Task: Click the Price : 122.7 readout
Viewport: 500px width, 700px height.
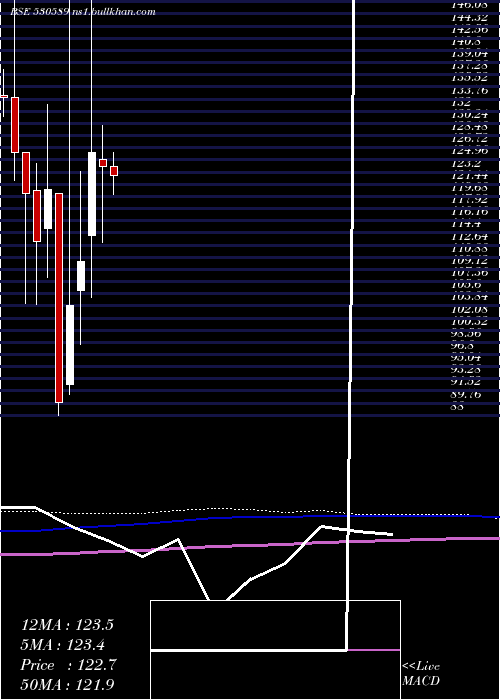Action: (x=68, y=665)
